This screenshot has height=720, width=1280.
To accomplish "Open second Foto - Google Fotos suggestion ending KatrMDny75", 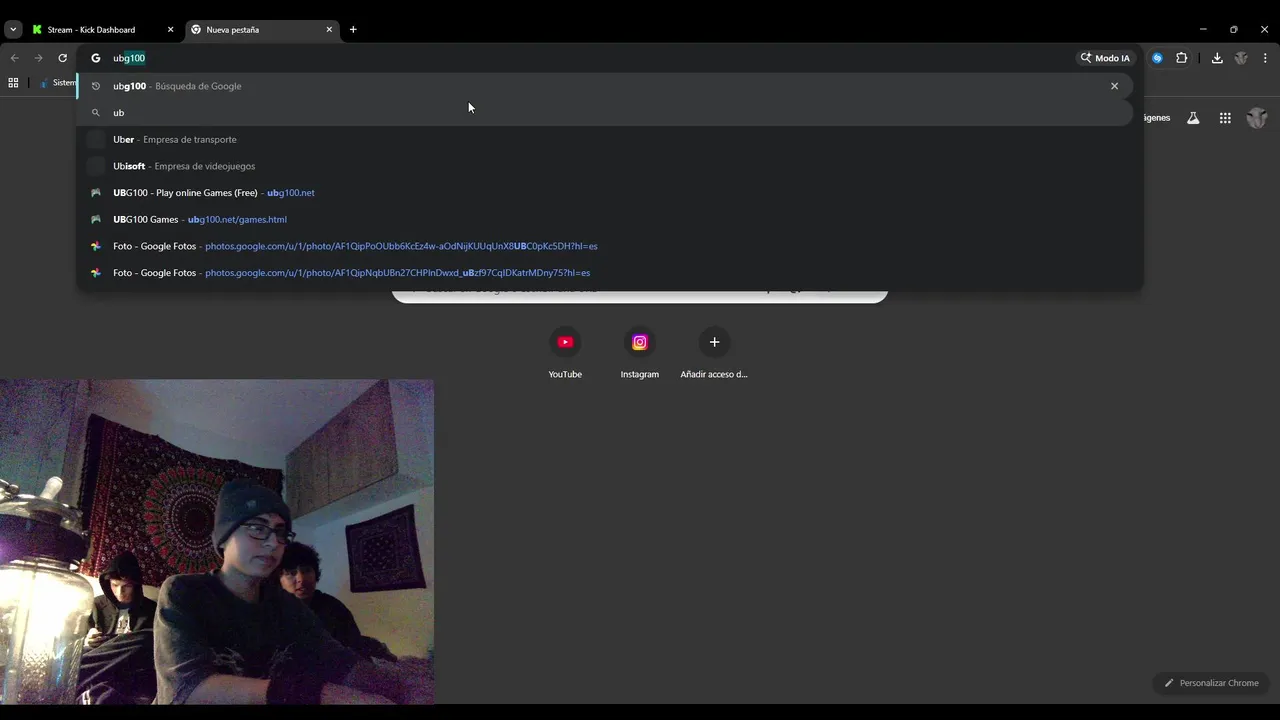I will tap(605, 273).
